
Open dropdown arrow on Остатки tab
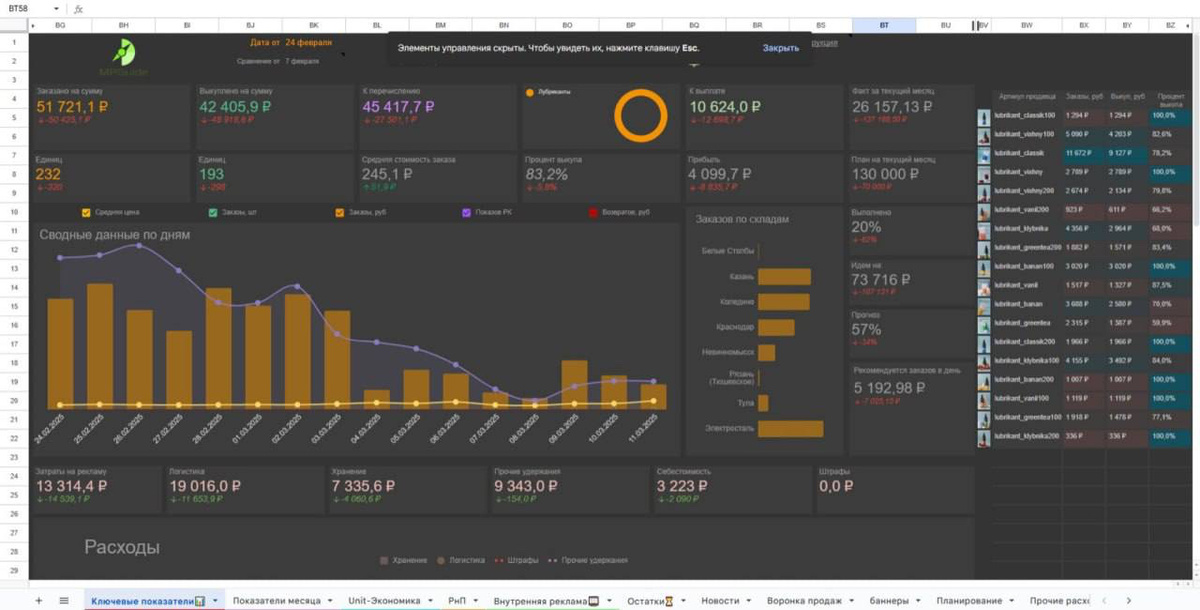coord(683,601)
